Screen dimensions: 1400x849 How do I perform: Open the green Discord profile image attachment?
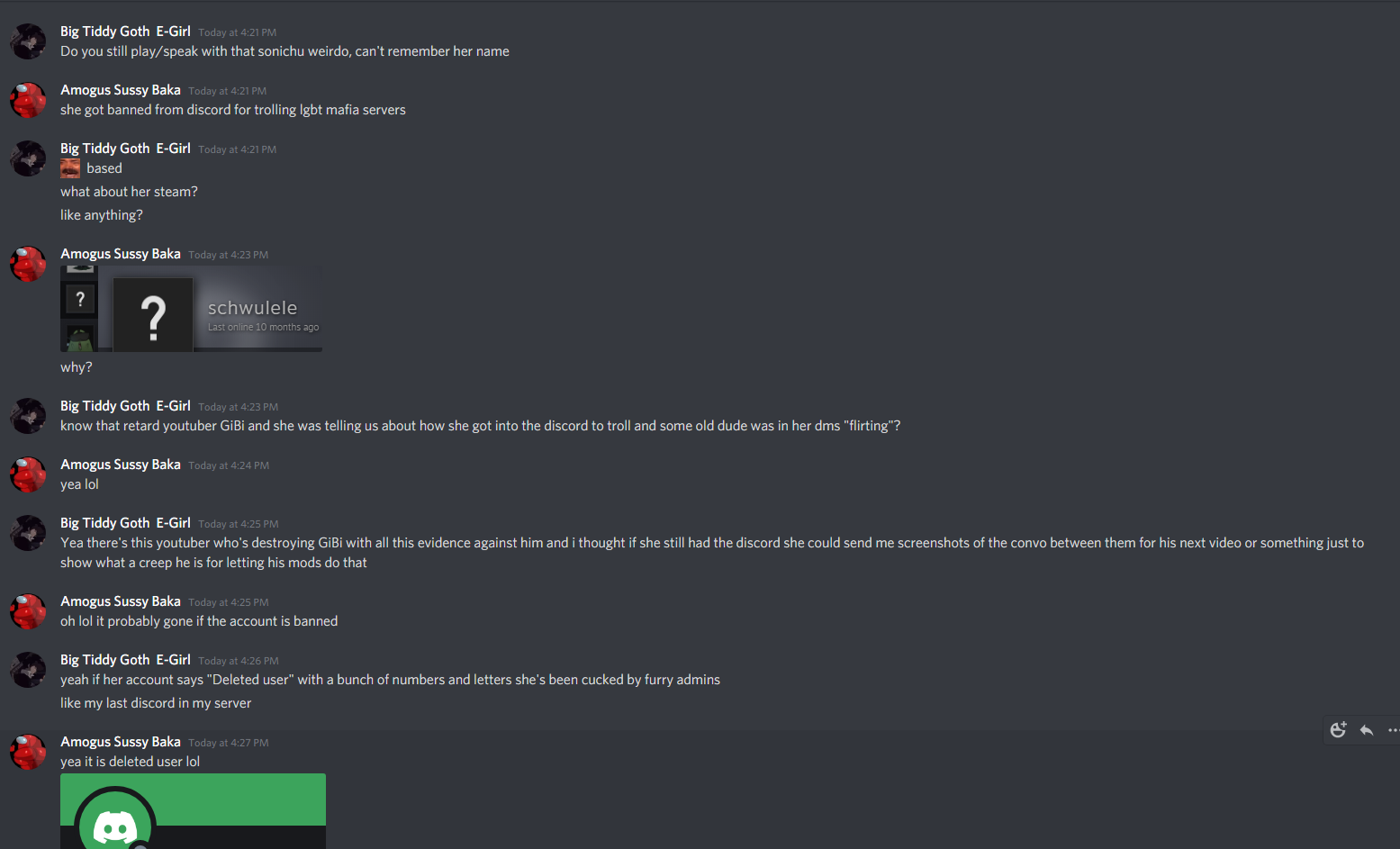click(193, 811)
